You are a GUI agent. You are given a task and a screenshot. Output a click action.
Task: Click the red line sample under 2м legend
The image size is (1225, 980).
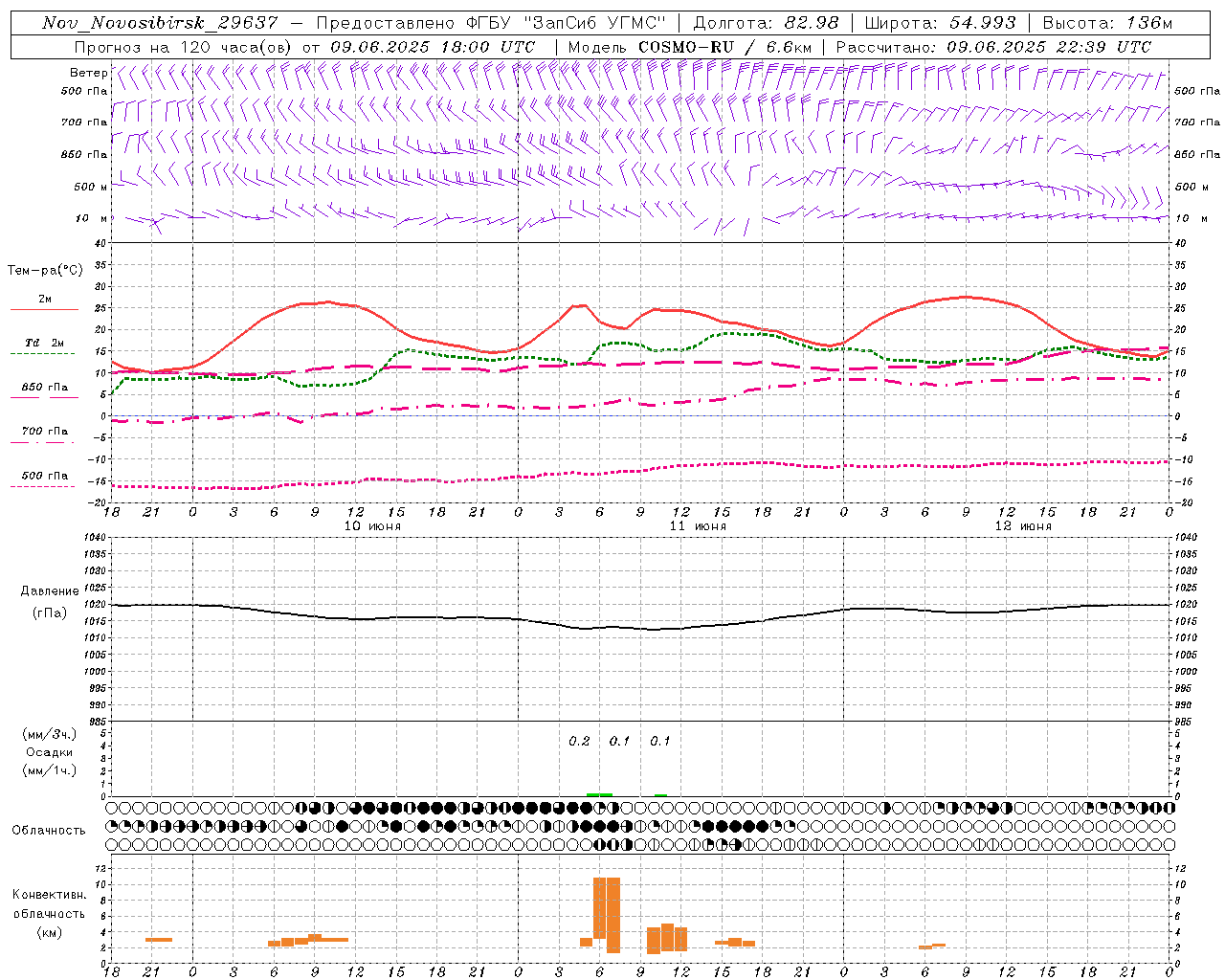point(44,309)
